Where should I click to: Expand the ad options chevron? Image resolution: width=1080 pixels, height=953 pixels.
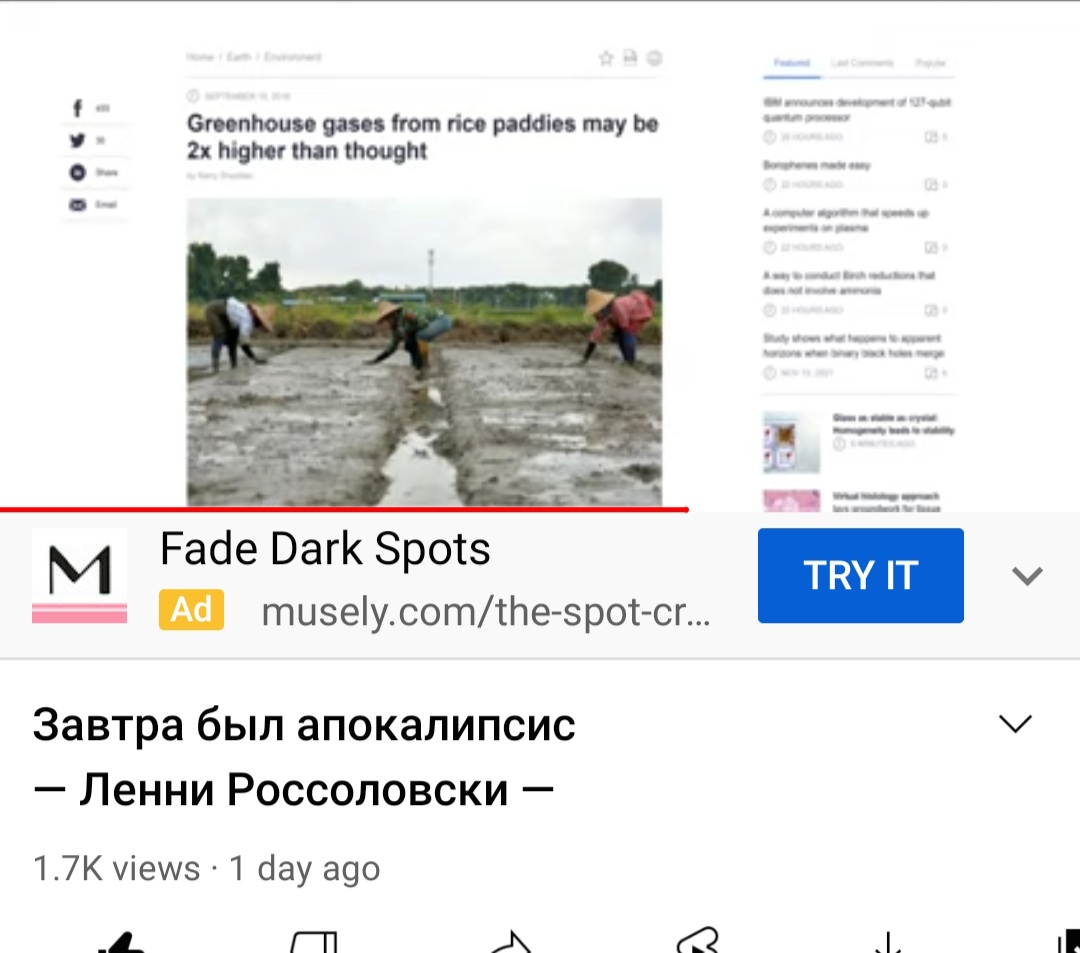pos(1027,576)
